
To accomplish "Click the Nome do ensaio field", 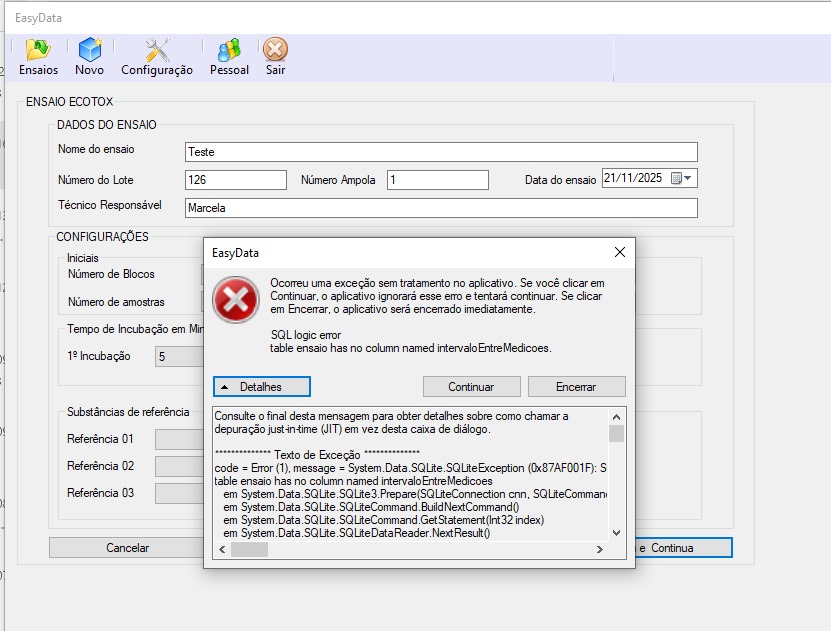I will (x=441, y=152).
